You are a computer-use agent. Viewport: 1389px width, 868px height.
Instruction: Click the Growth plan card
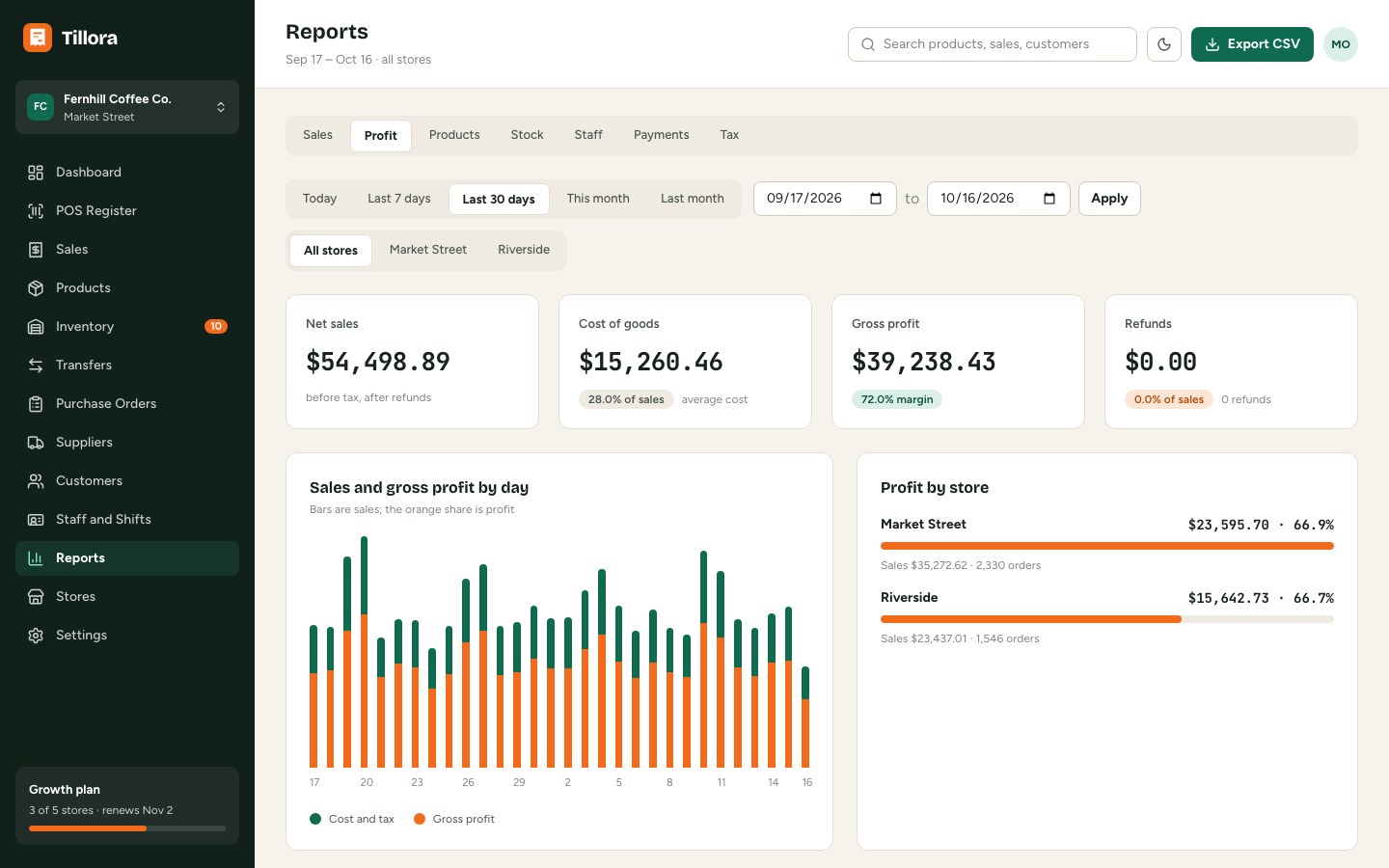[x=127, y=805]
